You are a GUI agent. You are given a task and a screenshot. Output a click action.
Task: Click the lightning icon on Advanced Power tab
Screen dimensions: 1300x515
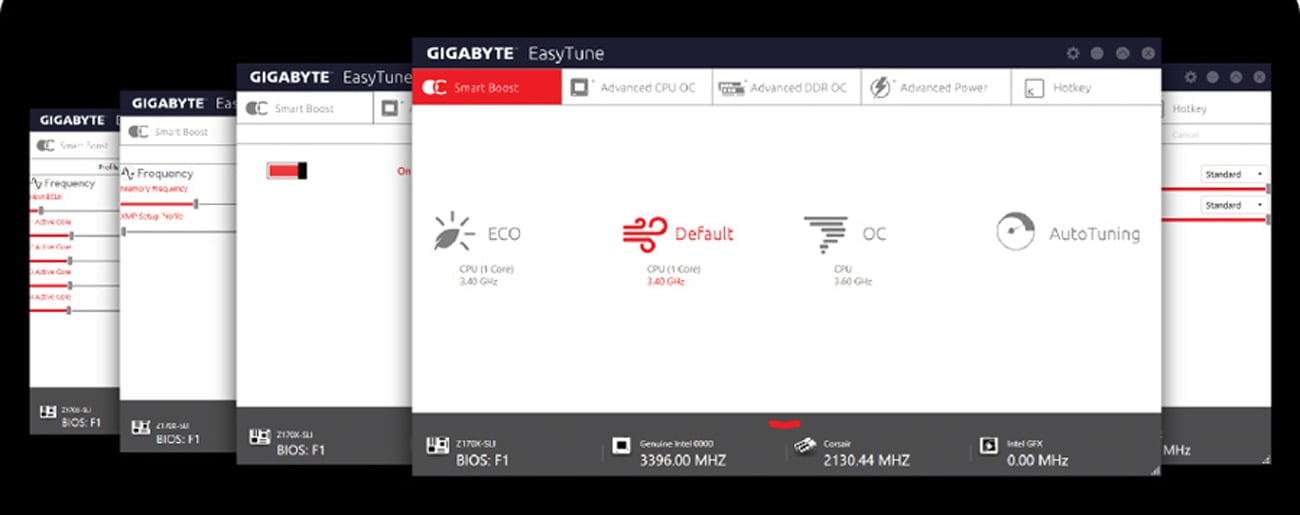tap(880, 87)
